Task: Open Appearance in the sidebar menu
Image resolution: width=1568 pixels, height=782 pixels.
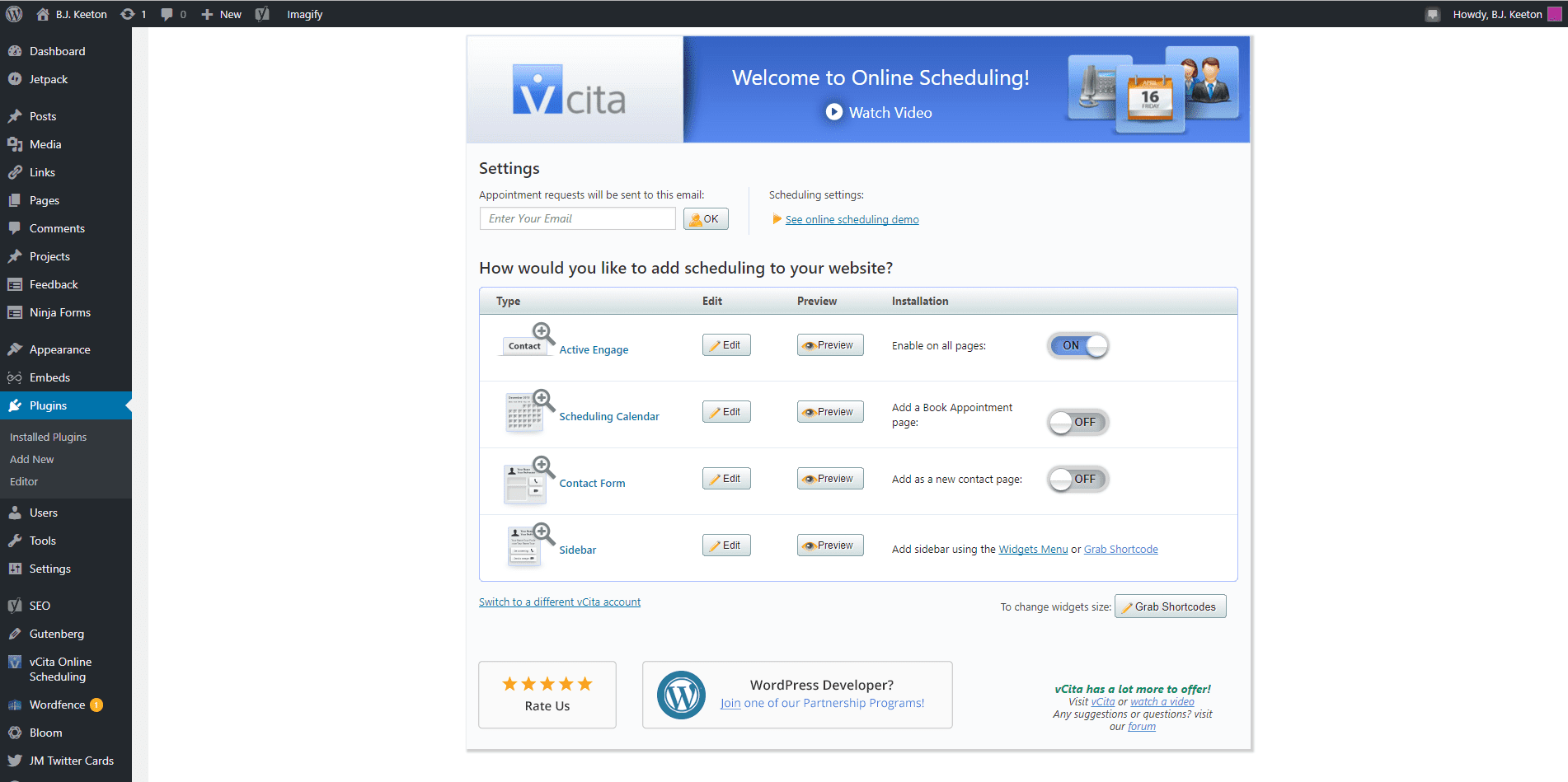Action: click(66, 349)
